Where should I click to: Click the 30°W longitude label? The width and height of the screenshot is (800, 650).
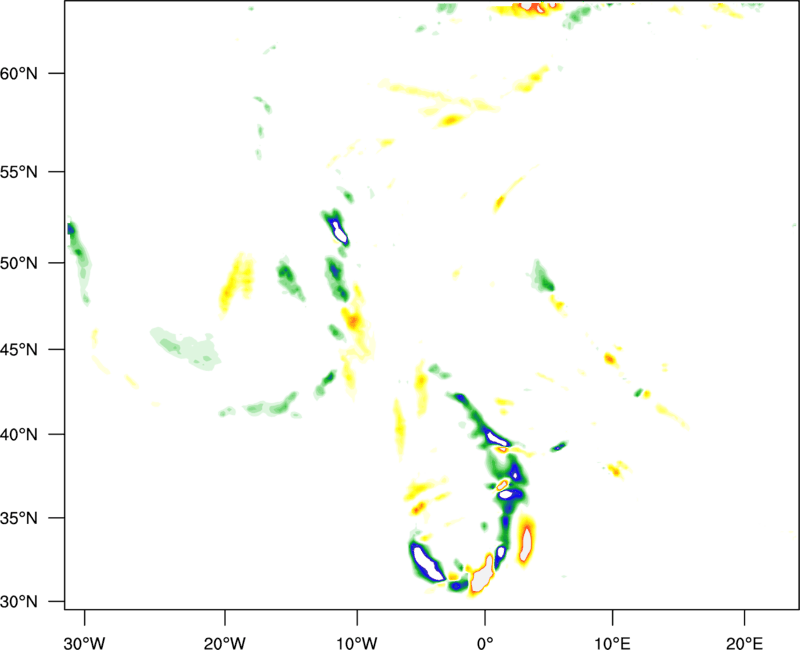(x=85, y=643)
